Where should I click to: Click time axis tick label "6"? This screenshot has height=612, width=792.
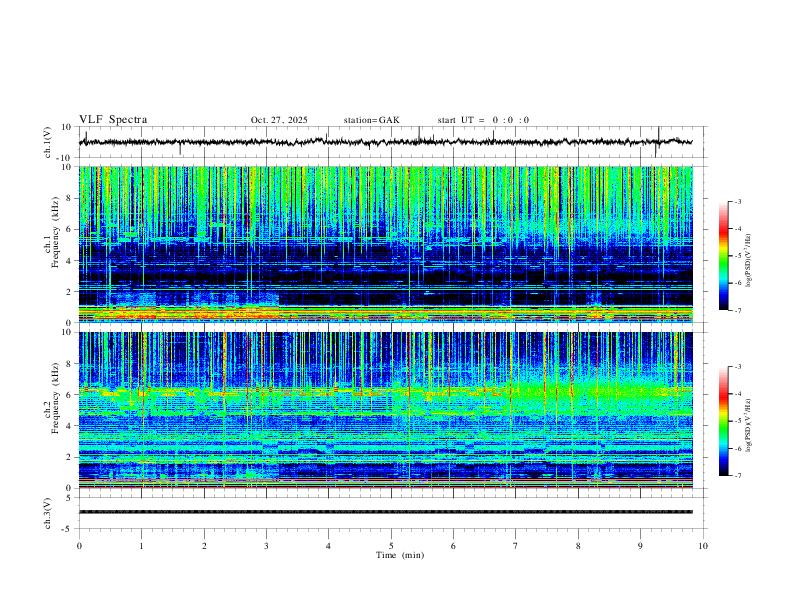453,546
